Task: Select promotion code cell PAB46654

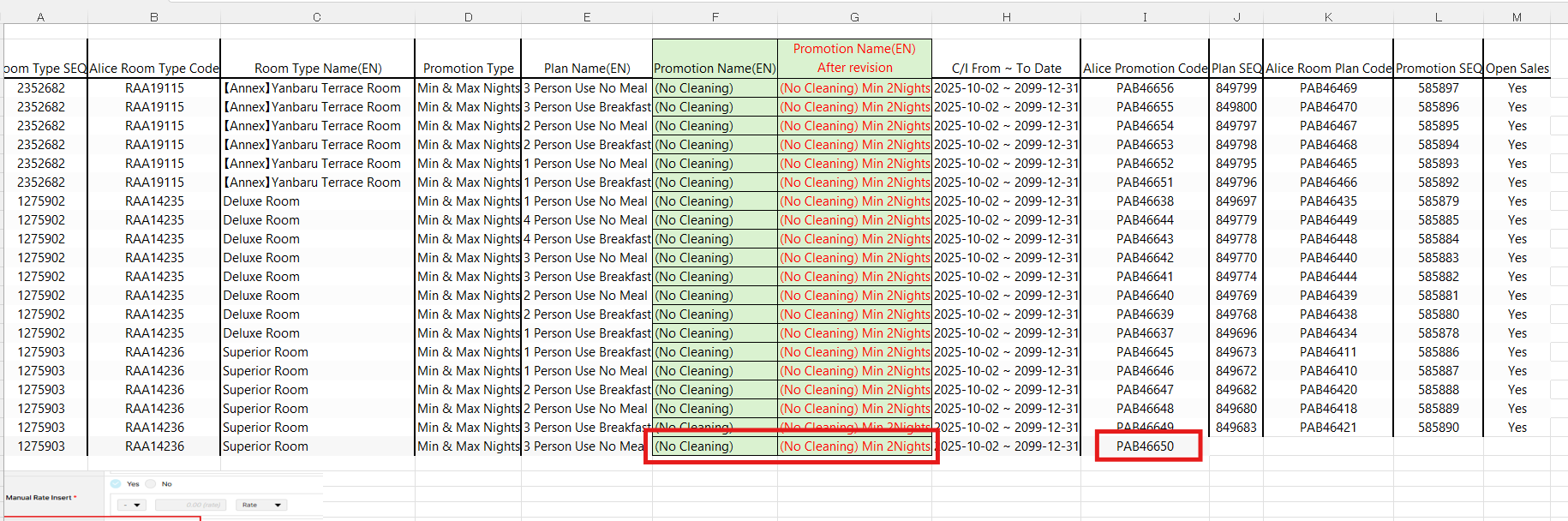Action: coord(1145,126)
